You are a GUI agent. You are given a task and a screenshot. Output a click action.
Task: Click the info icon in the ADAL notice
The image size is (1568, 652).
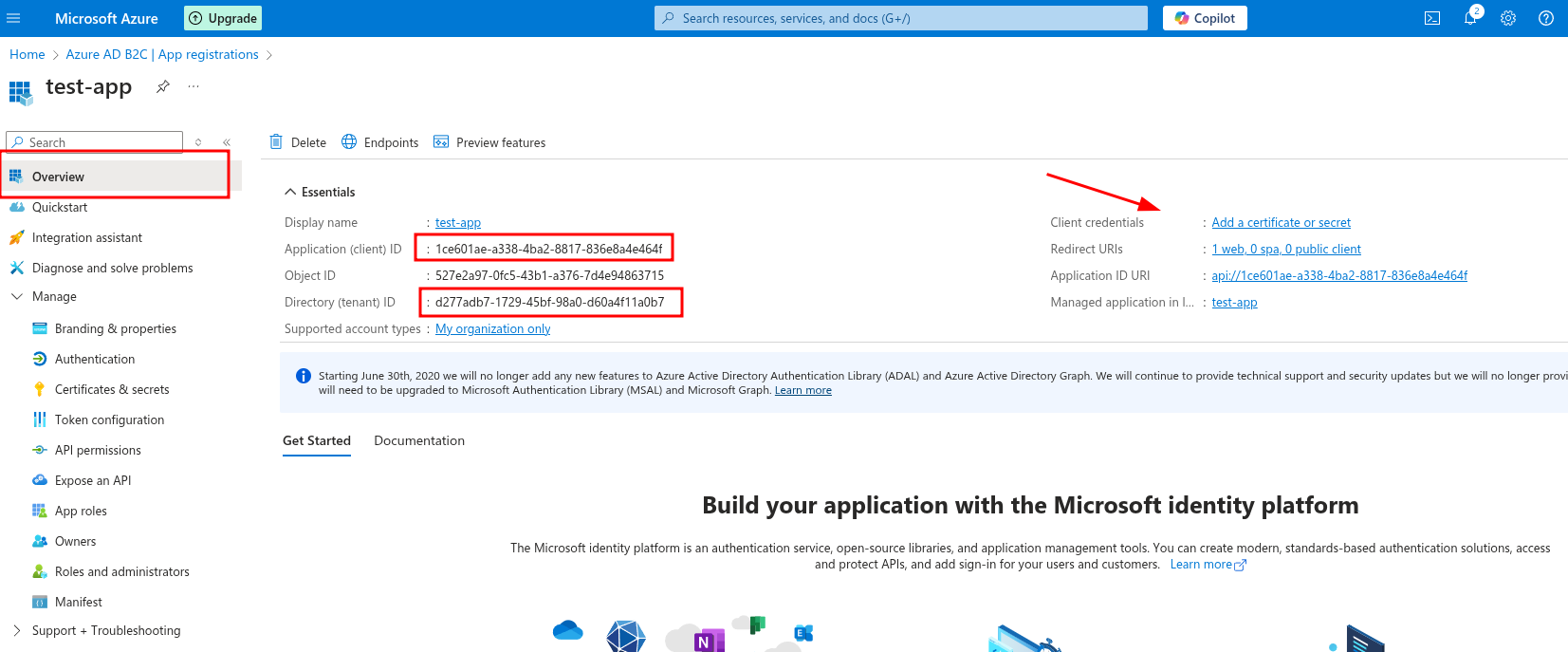304,376
